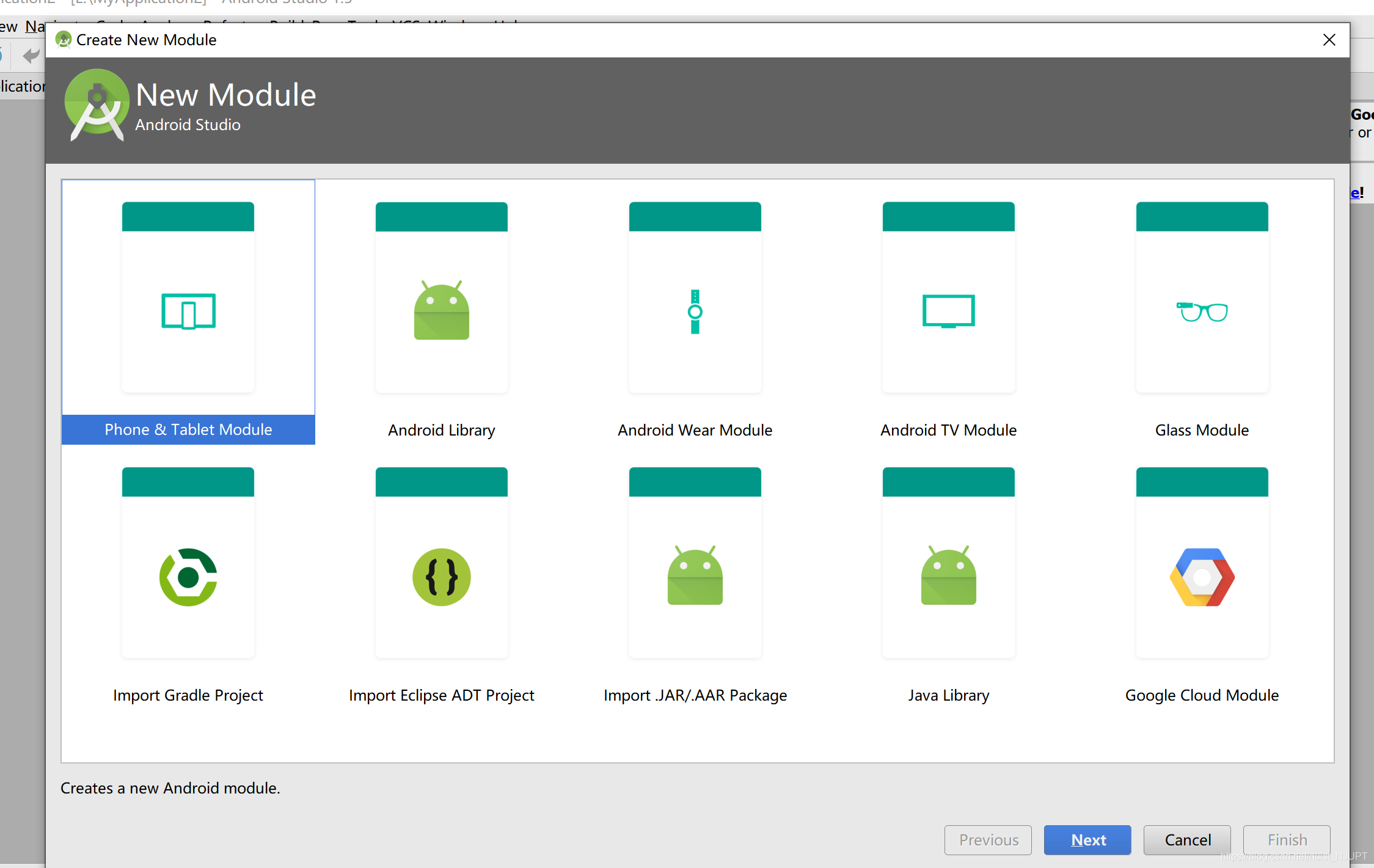Click the Google Cloud Module label

1202,695
